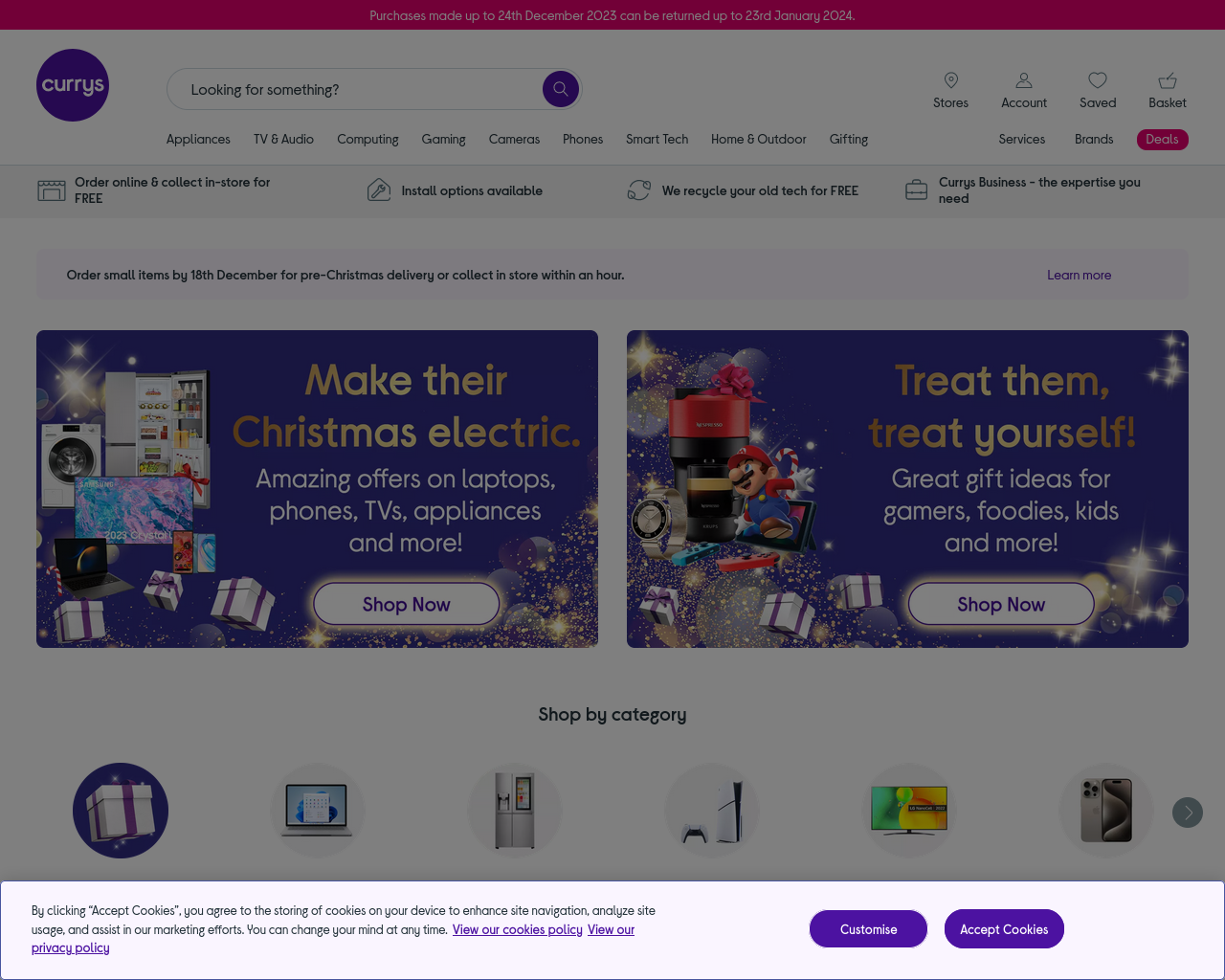The height and width of the screenshot is (980, 1225).
Task: Click Accept Cookies button
Action: [1004, 929]
